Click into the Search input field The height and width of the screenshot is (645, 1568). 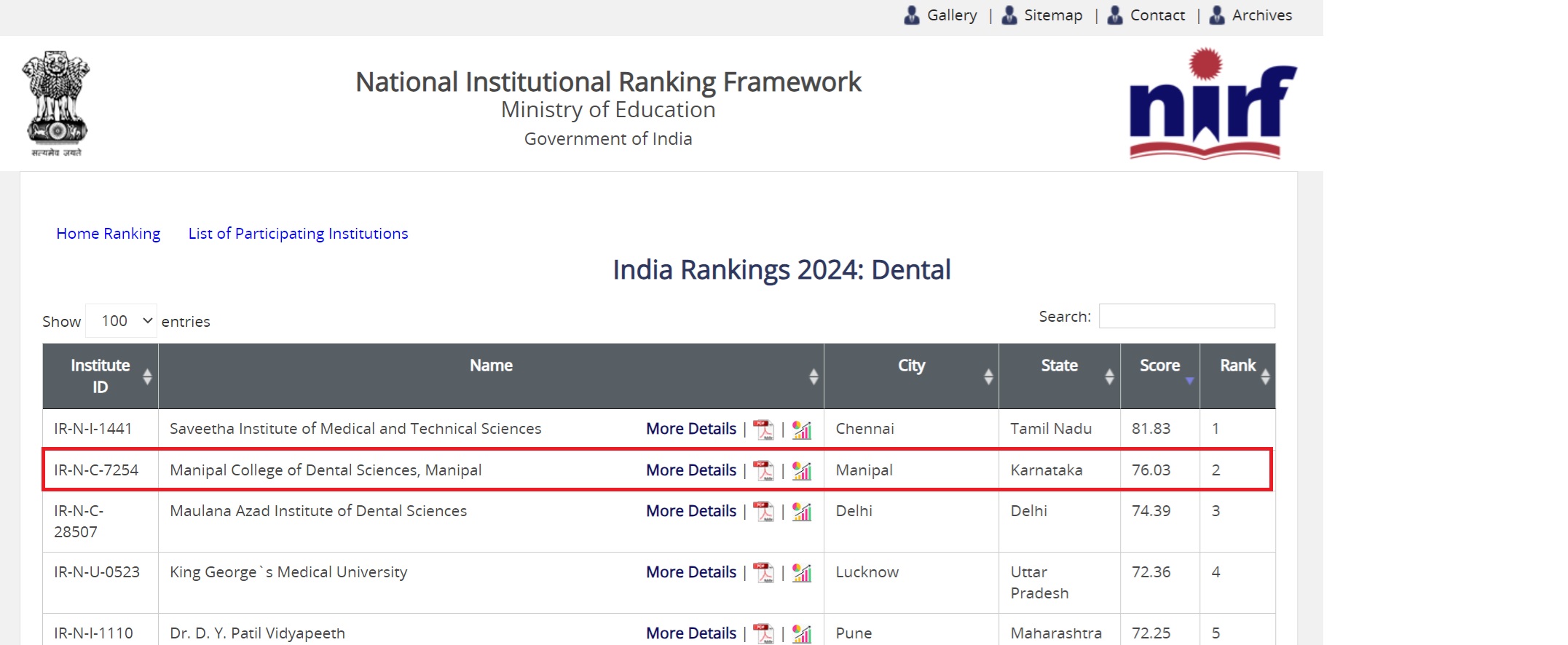[1186, 316]
